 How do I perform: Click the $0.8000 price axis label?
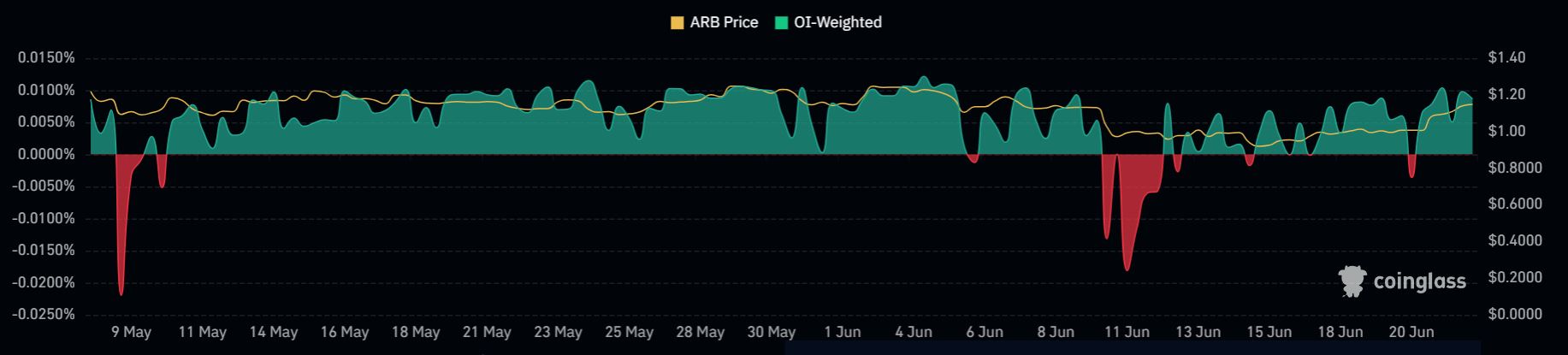(1515, 168)
